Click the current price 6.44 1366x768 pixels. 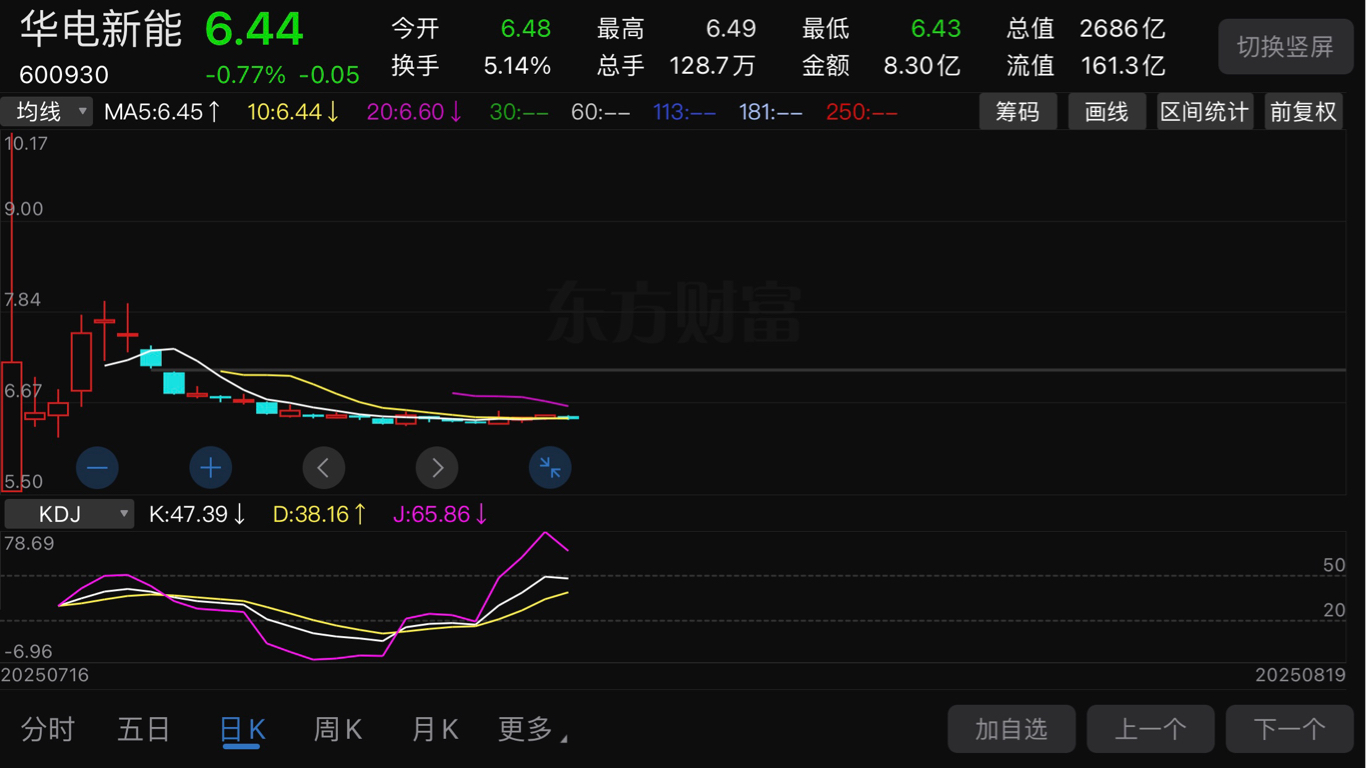254,30
